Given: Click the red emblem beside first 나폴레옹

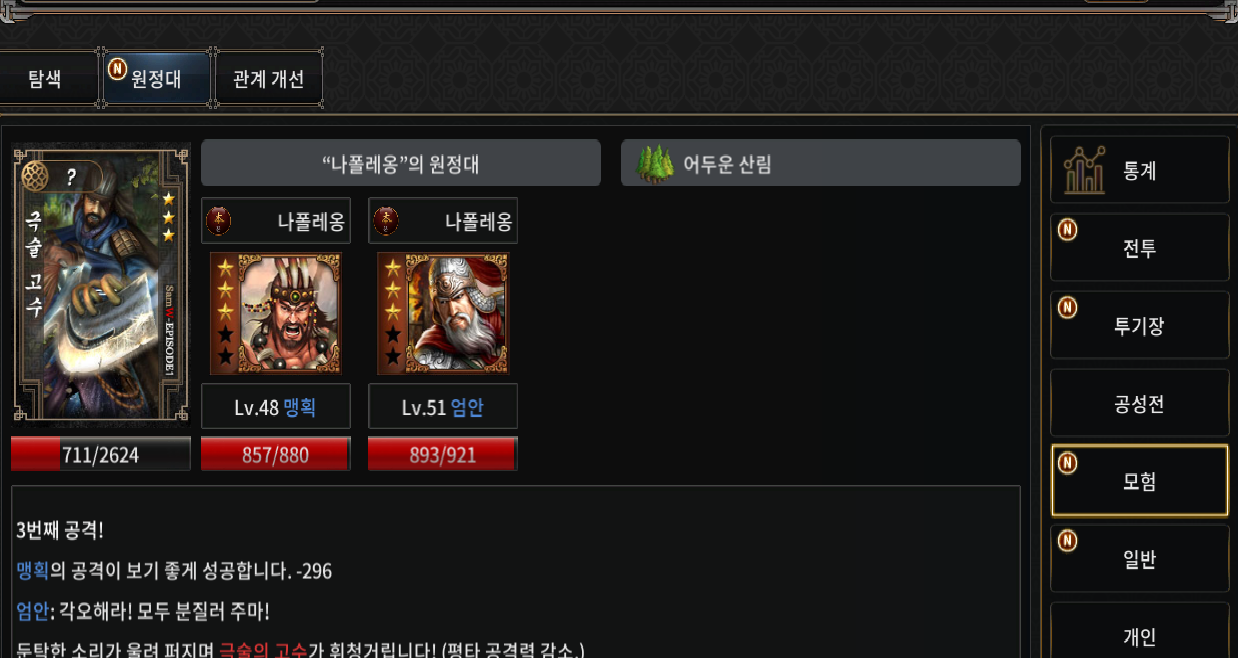Looking at the screenshot, I should click(x=220, y=221).
